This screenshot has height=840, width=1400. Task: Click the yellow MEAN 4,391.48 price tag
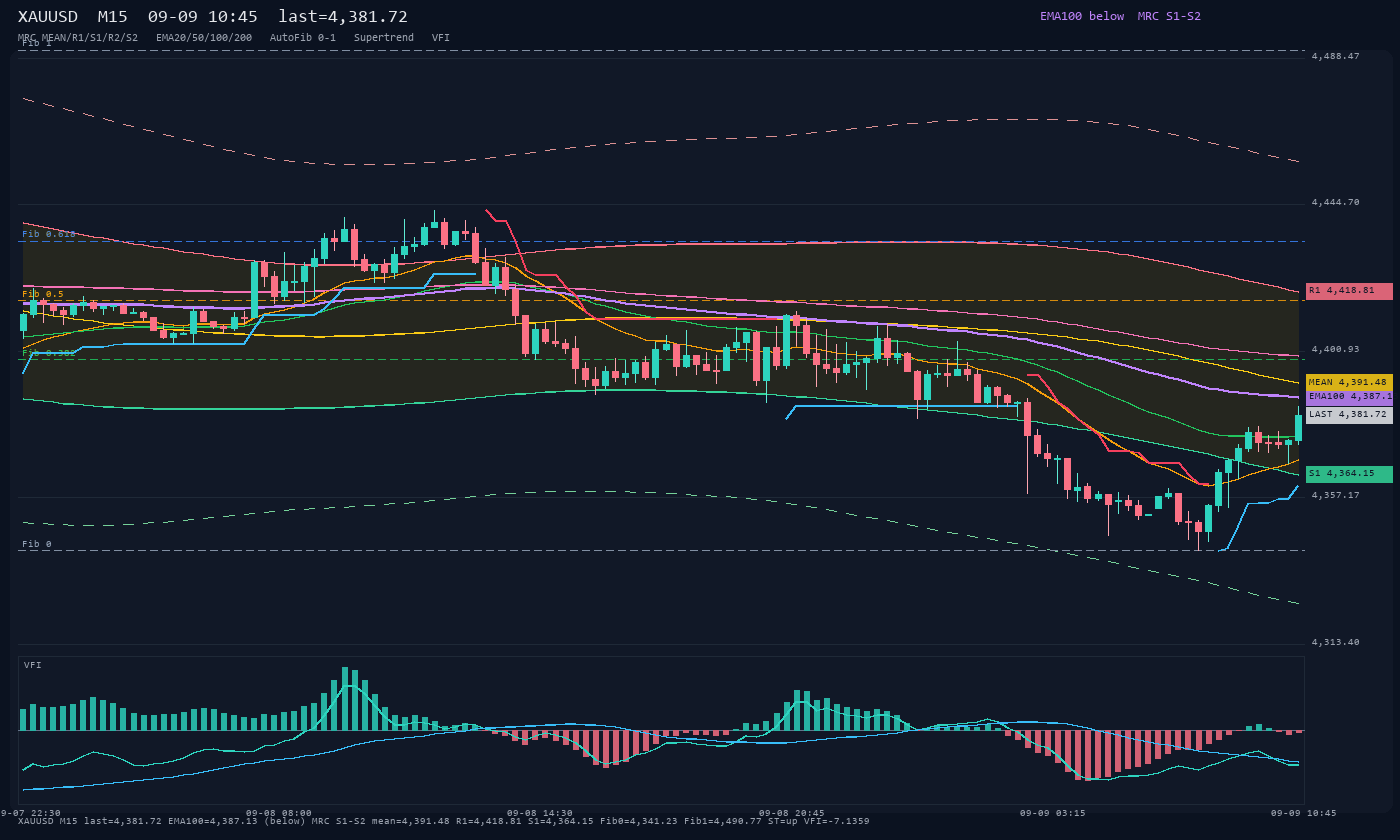click(1349, 382)
